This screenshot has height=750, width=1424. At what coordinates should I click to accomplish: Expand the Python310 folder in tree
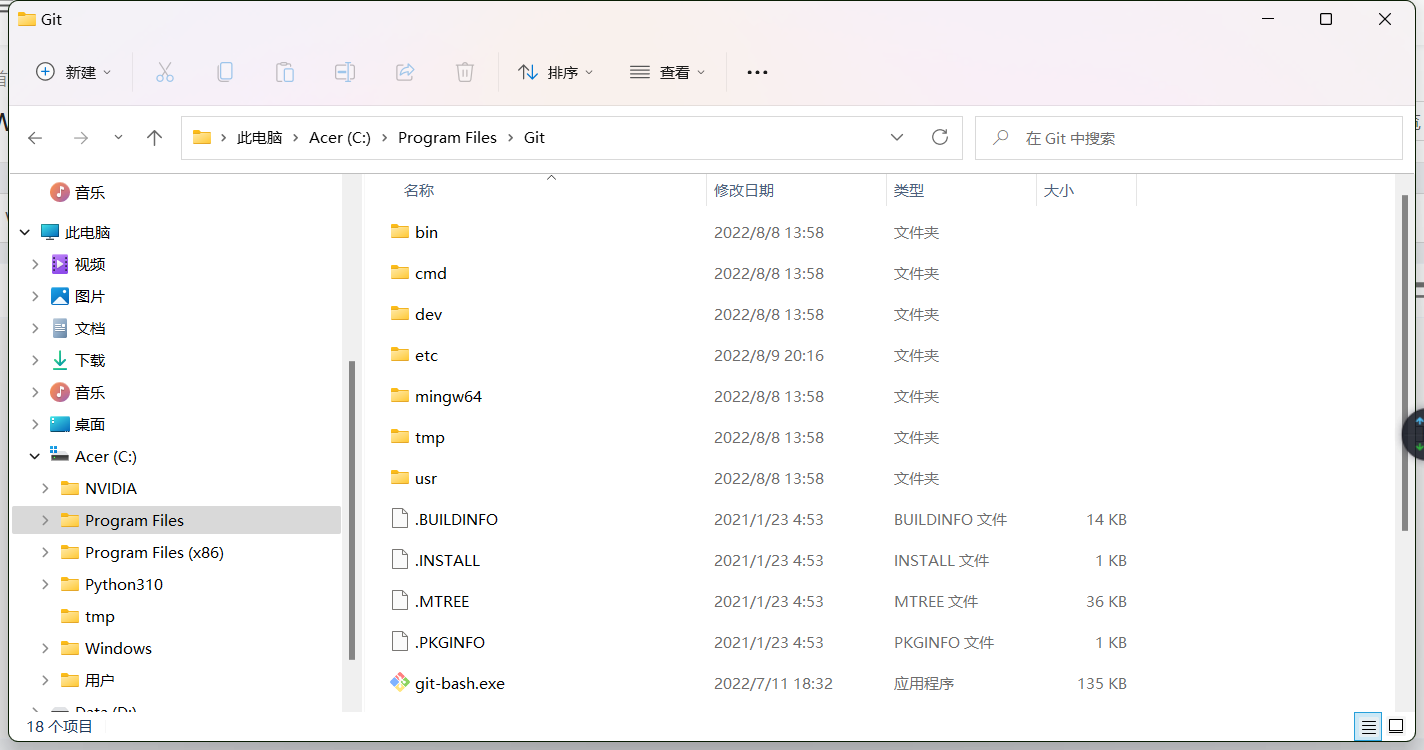pyautogui.click(x=45, y=584)
